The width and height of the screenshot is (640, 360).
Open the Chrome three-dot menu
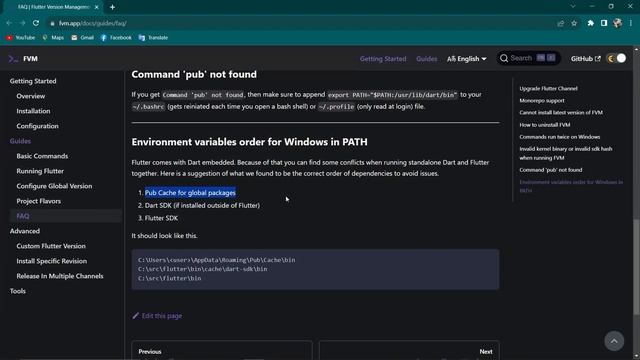[x=631, y=23]
